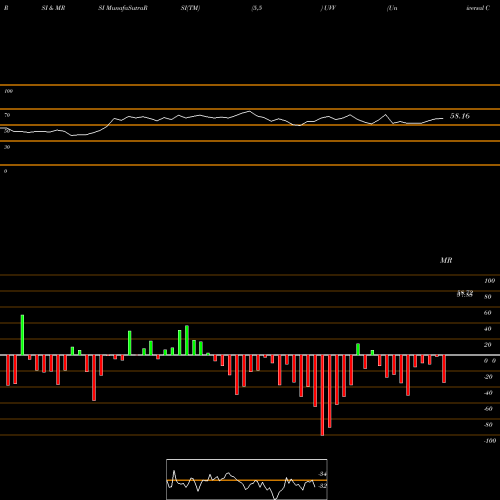Click the MR axis label -40

[x=488, y=393]
